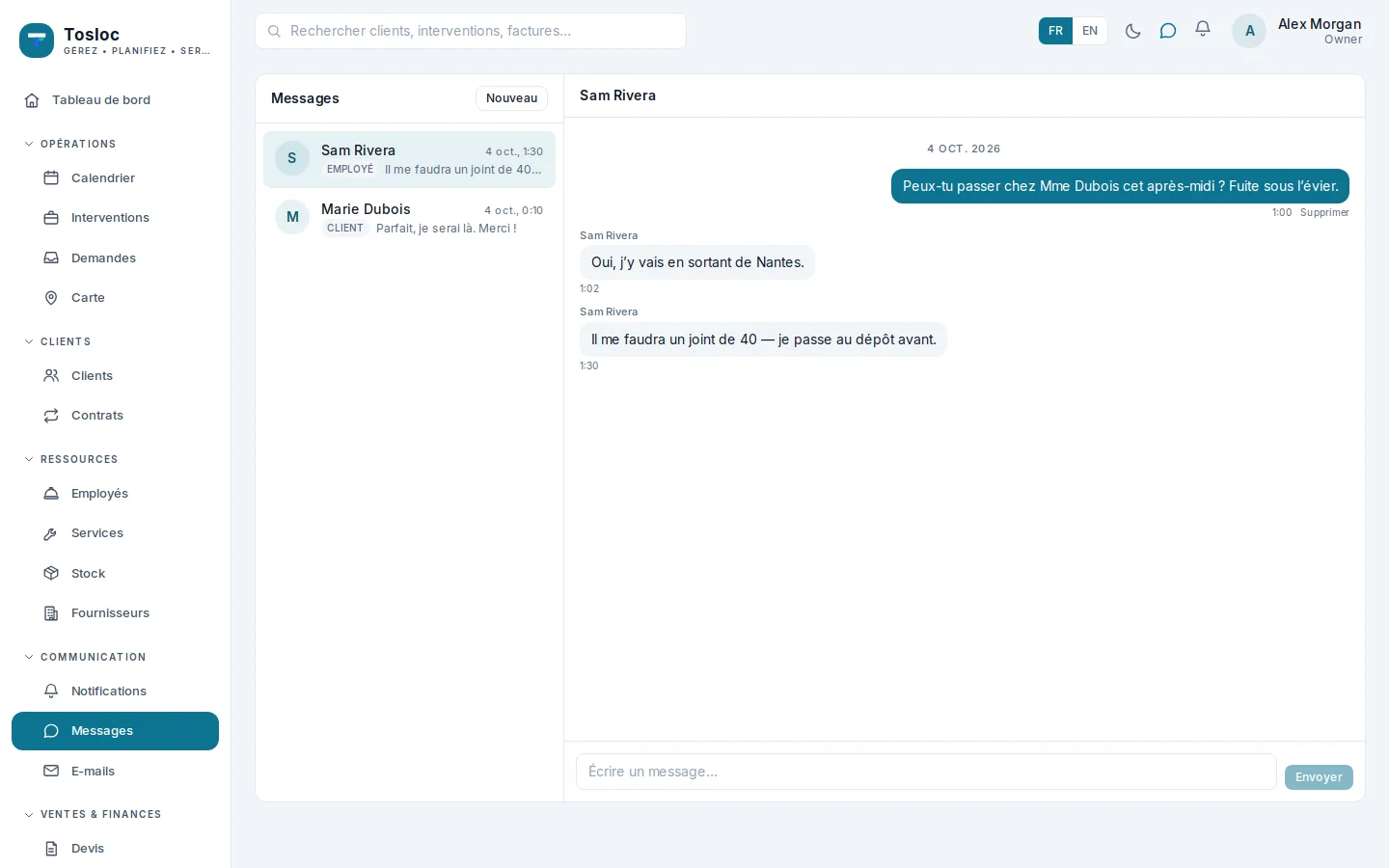Switch language to FR

pyautogui.click(x=1055, y=31)
